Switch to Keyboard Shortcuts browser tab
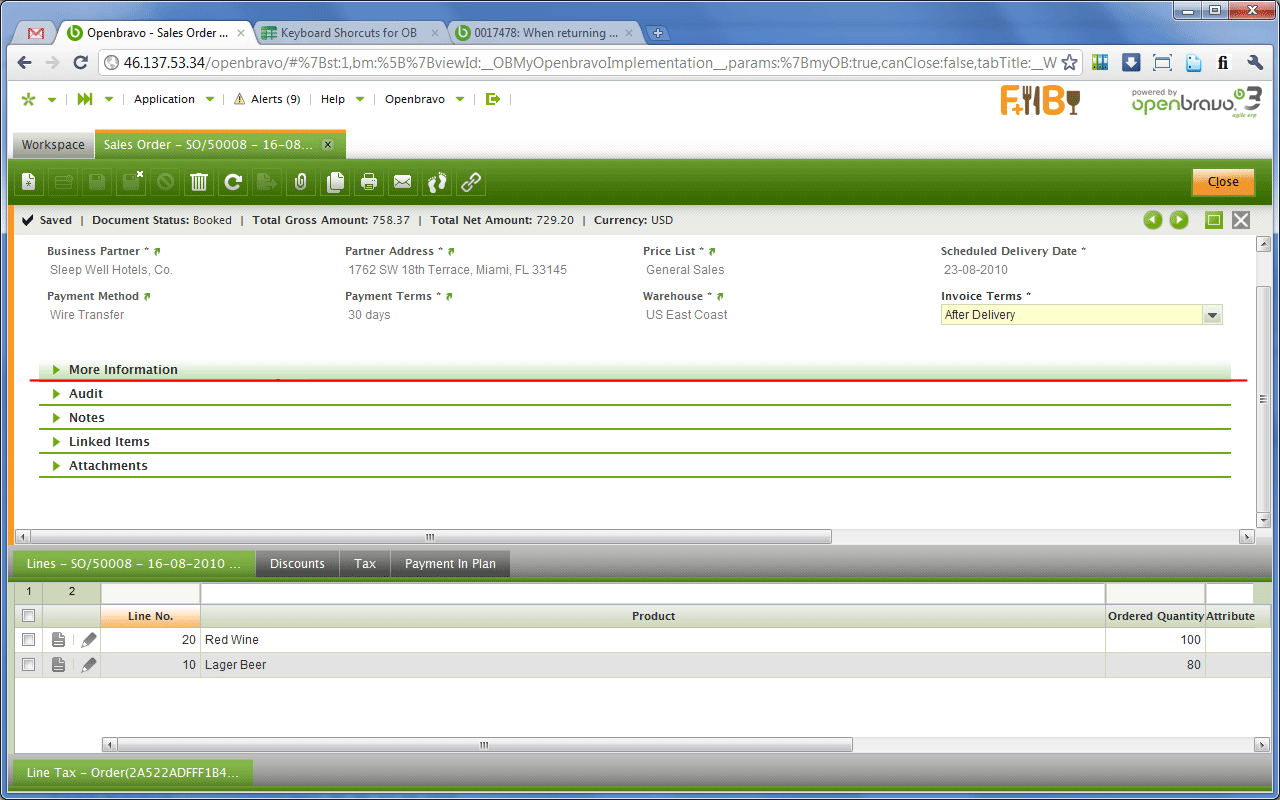The image size is (1280, 800). point(348,33)
